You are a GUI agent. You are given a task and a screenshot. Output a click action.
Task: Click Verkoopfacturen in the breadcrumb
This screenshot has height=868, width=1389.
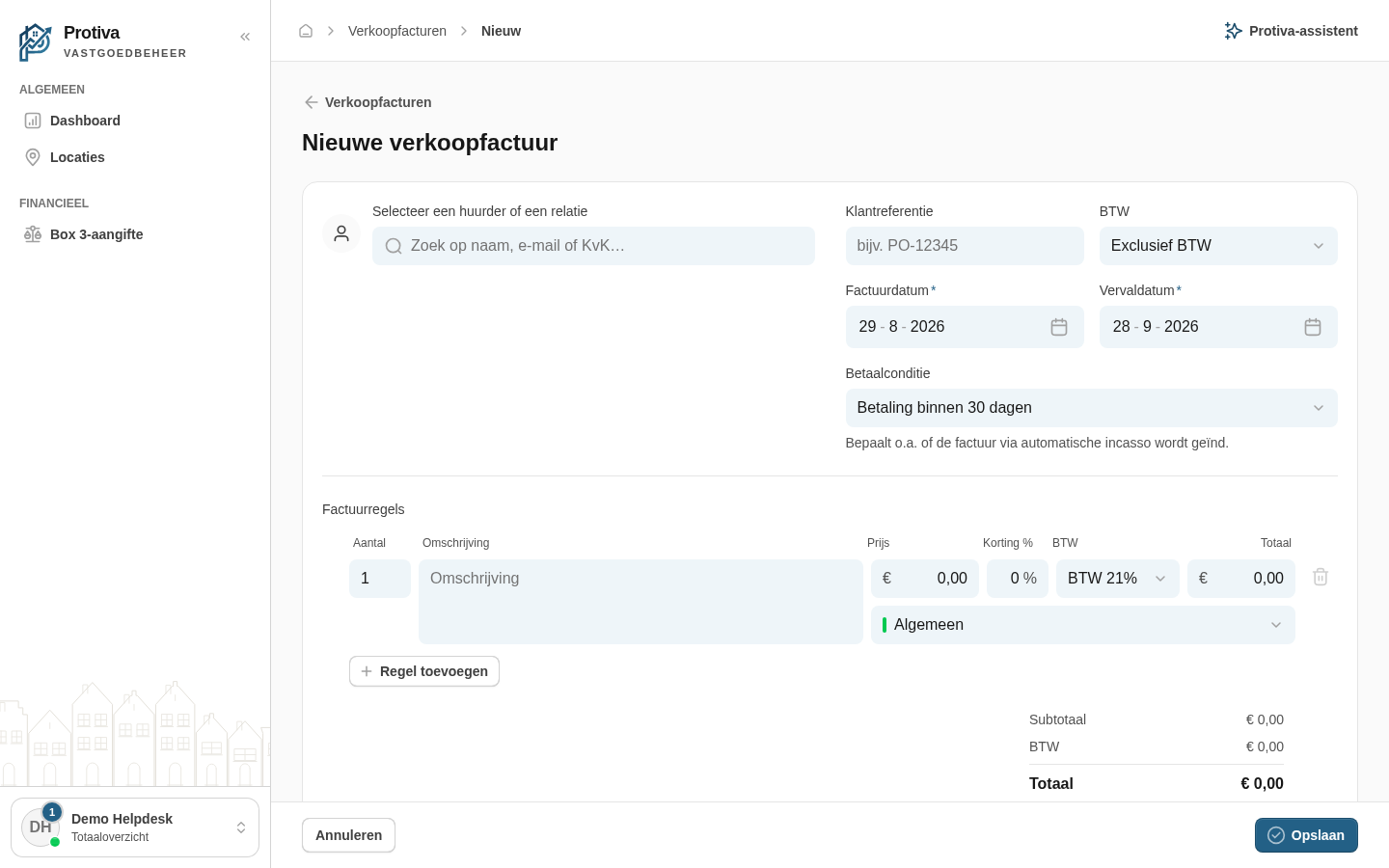click(x=397, y=31)
